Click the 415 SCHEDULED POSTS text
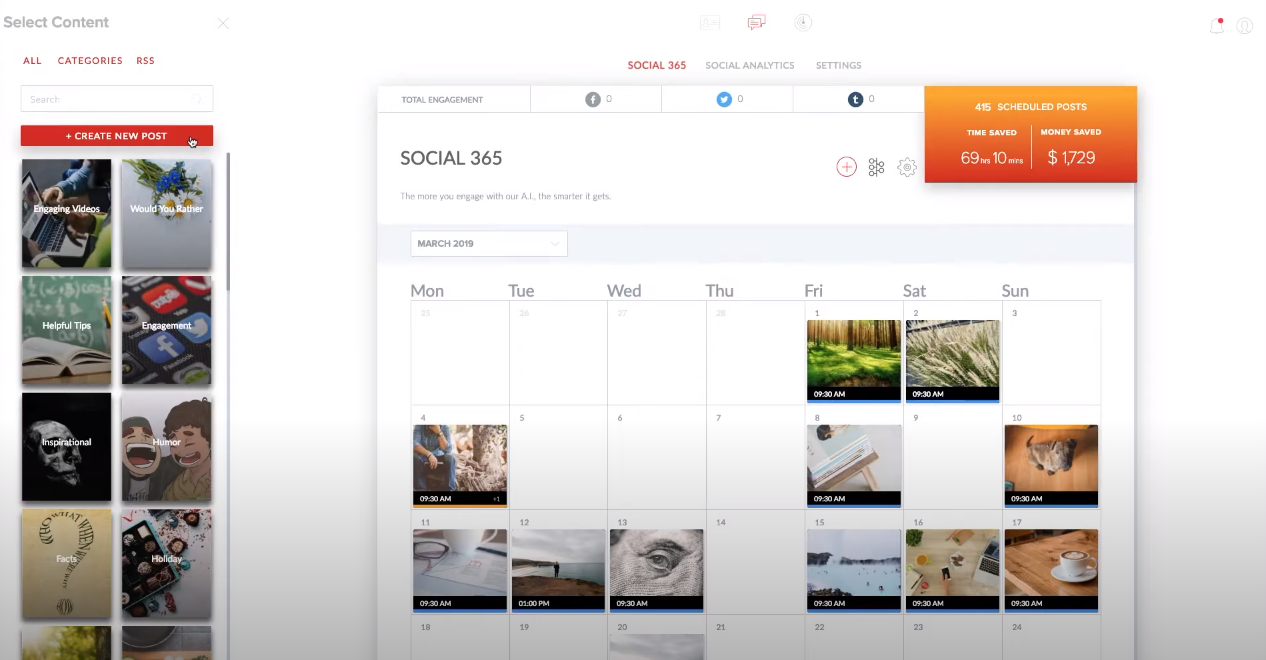1266x660 pixels. click(x=1031, y=107)
